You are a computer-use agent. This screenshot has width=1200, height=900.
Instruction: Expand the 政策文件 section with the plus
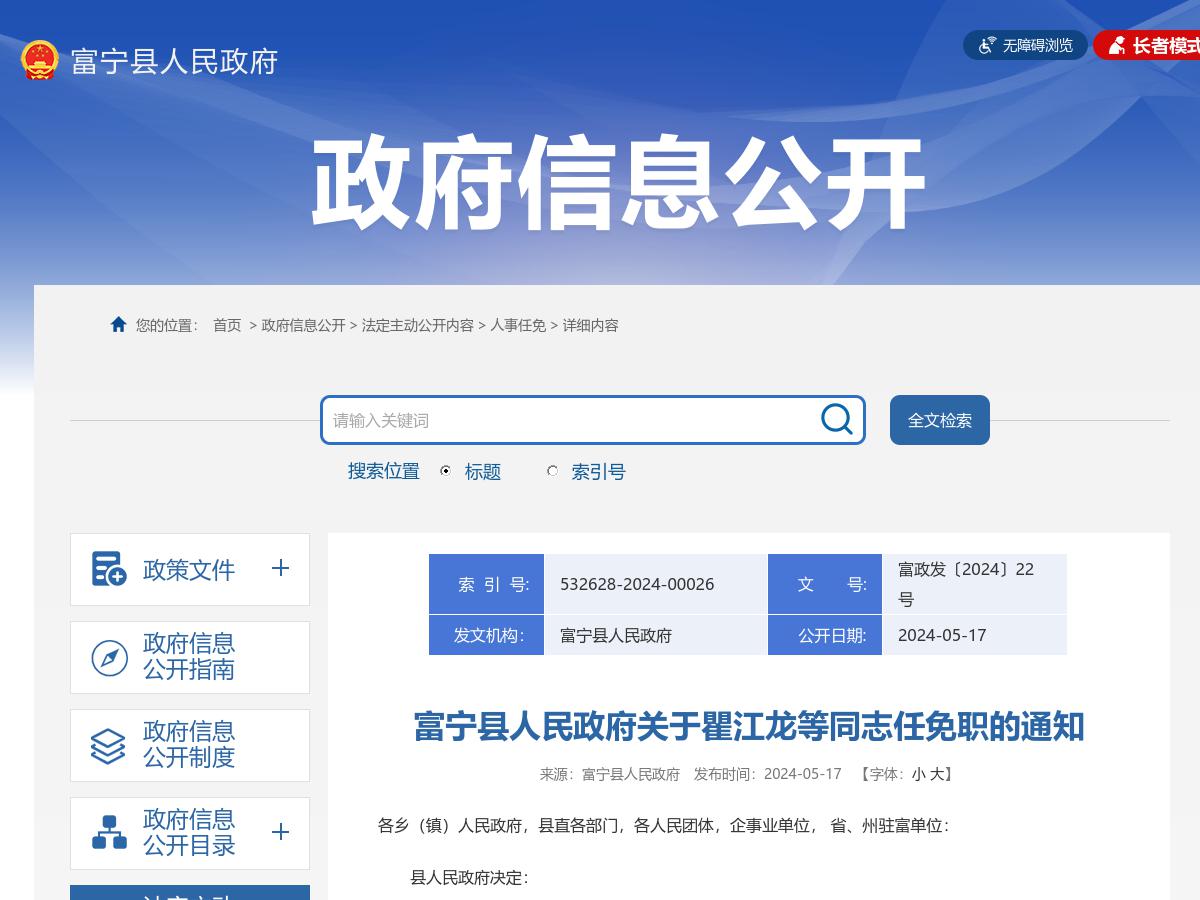281,569
